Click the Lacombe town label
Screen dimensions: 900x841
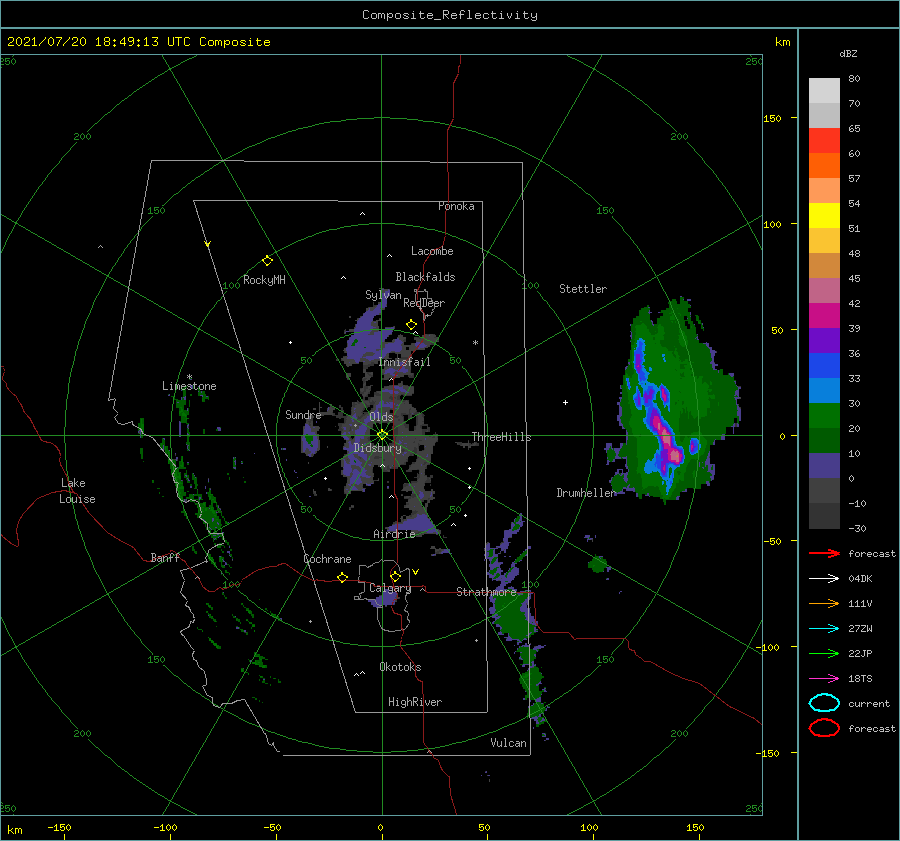coord(432,251)
